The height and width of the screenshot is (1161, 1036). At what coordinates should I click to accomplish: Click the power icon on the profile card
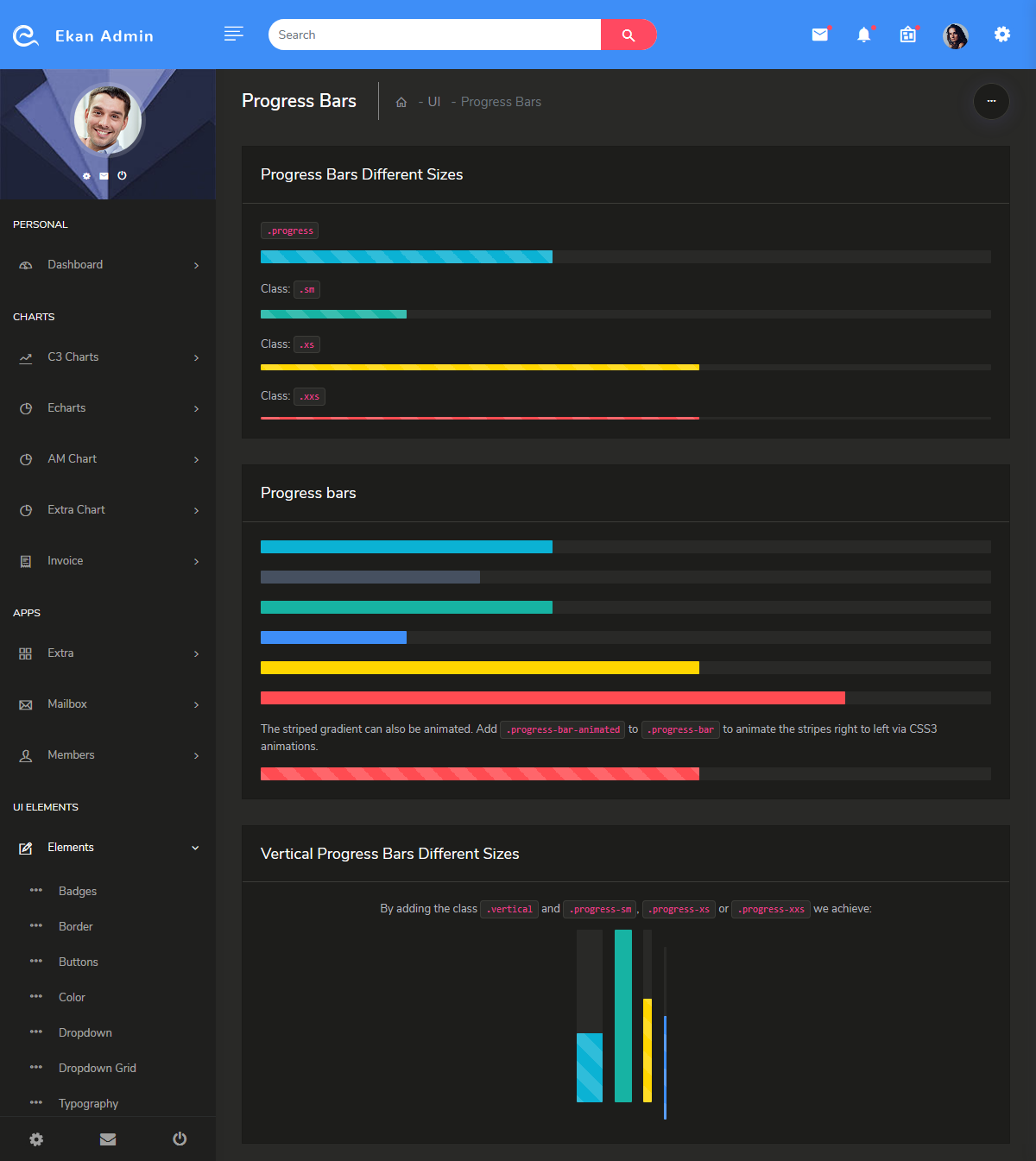(x=123, y=175)
